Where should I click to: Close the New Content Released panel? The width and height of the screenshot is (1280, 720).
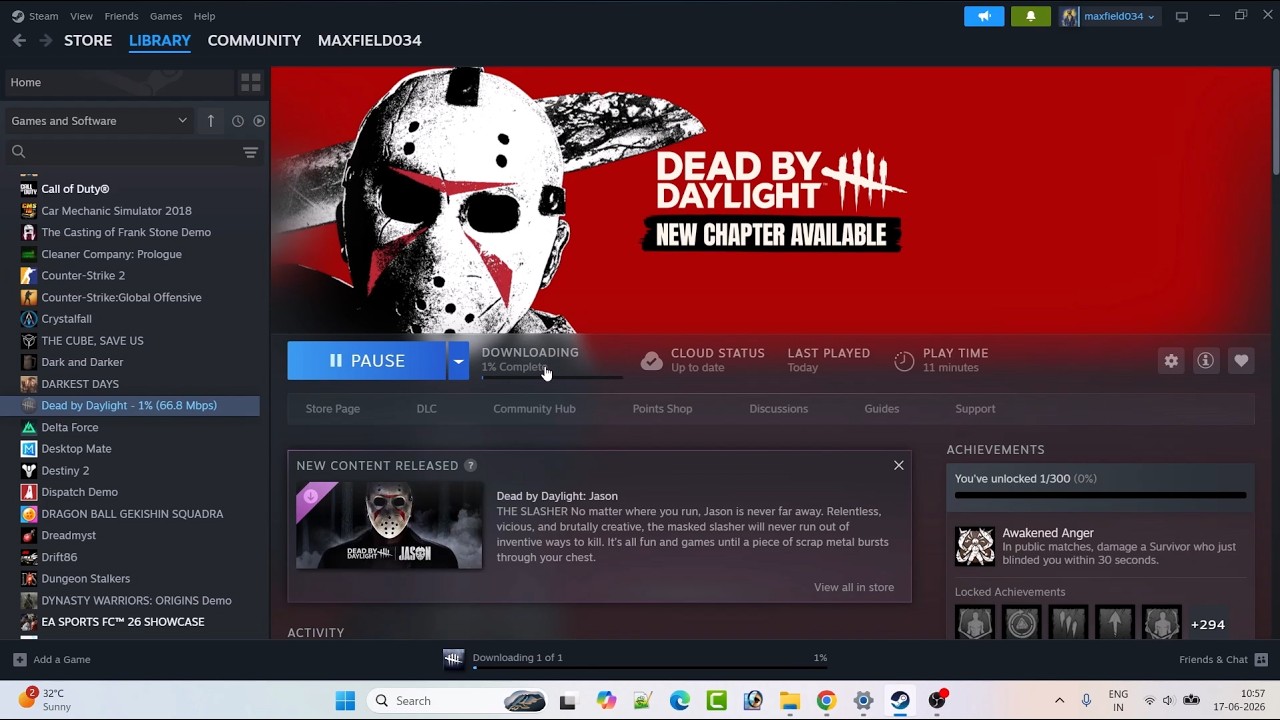click(899, 465)
